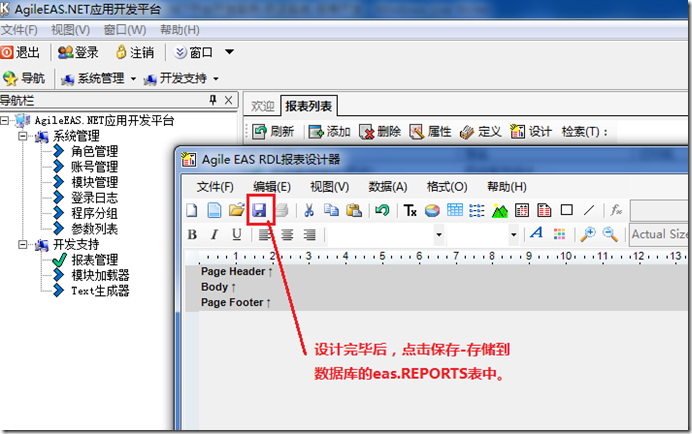The height and width of the screenshot is (434, 692).
Task: Open 格式(O) menu in report designer
Action: 447,187
